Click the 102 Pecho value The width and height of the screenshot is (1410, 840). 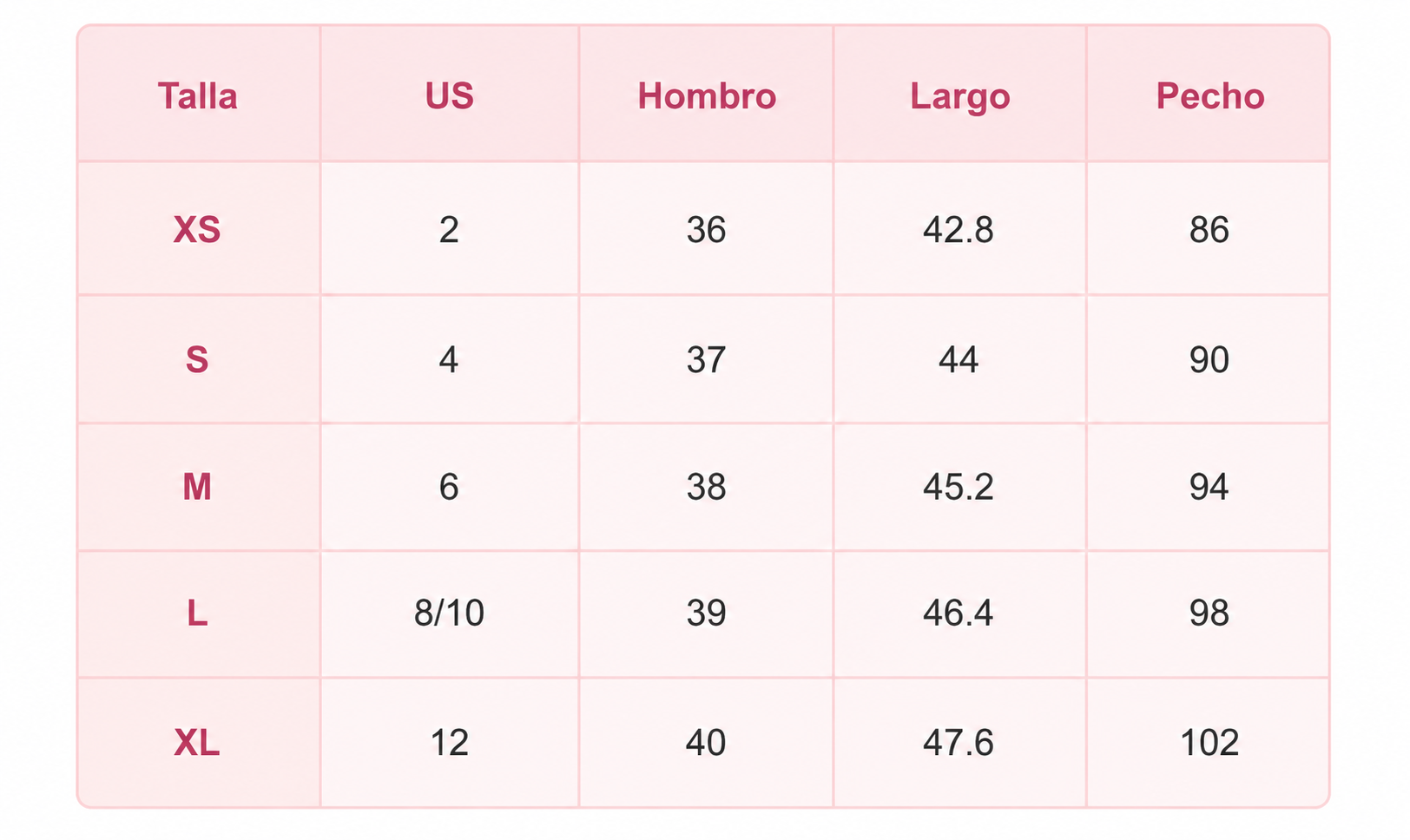(1209, 743)
